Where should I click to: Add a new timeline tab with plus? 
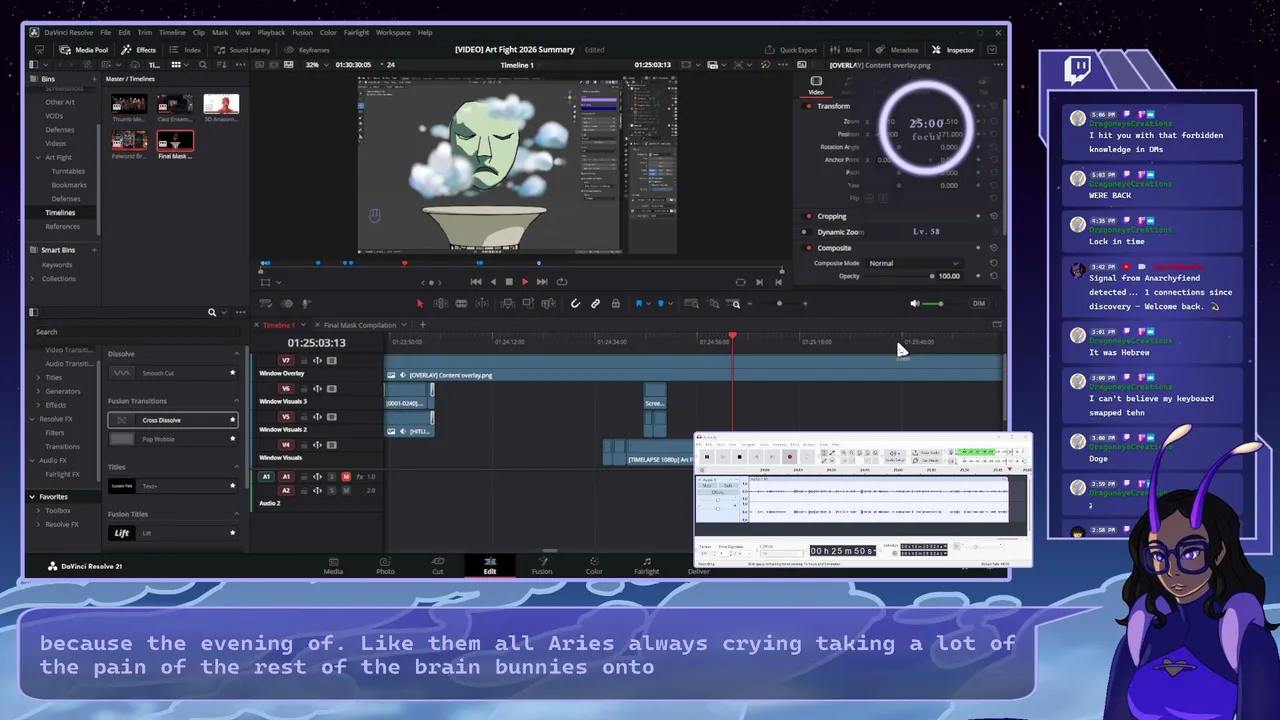(x=422, y=325)
